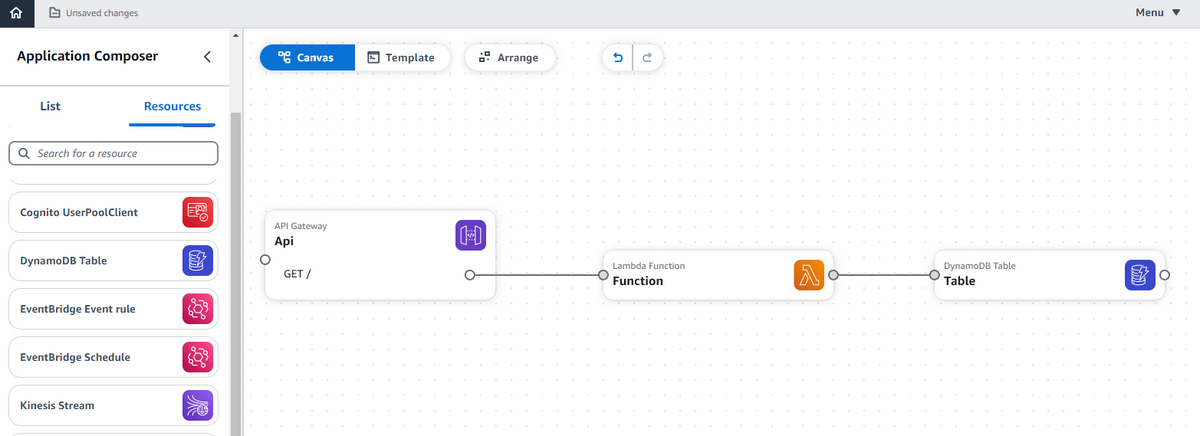The height and width of the screenshot is (436, 1200).
Task: Click the EventBridge Event rule icon
Action: pyautogui.click(x=198, y=309)
